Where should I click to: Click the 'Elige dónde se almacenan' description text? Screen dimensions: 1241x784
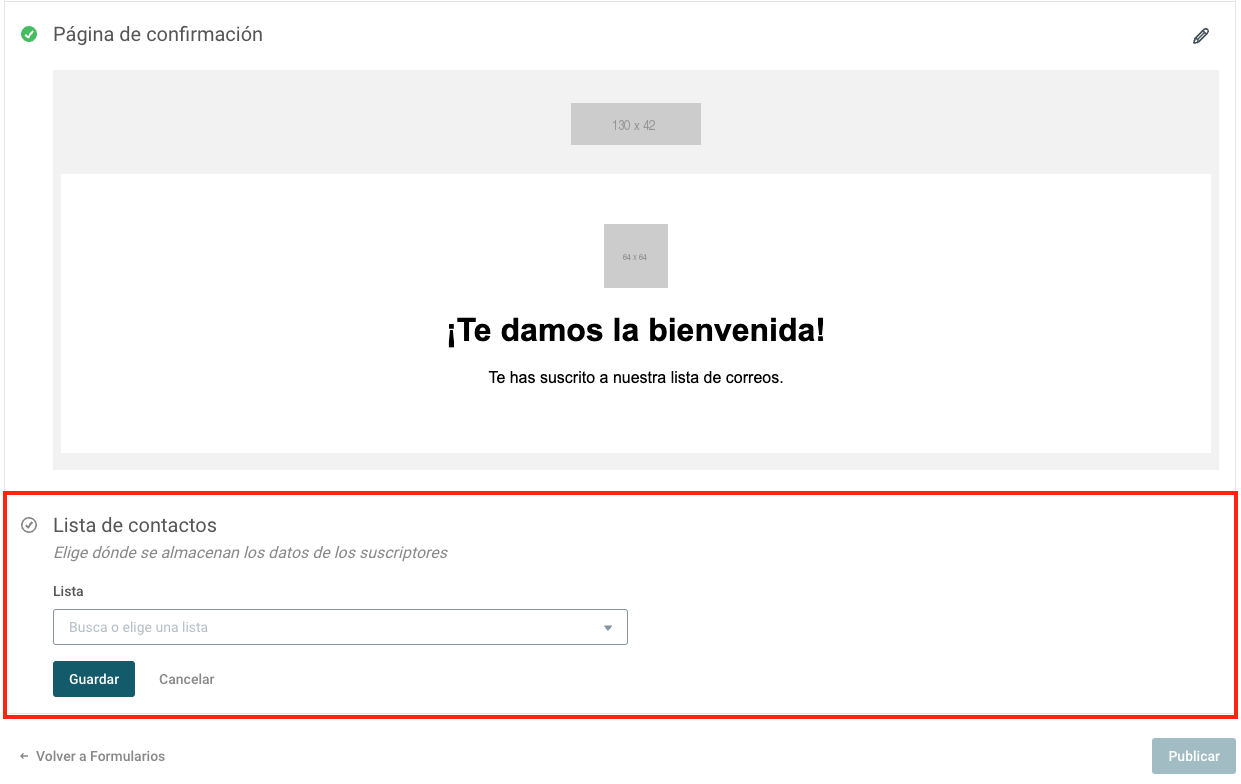[x=250, y=552]
